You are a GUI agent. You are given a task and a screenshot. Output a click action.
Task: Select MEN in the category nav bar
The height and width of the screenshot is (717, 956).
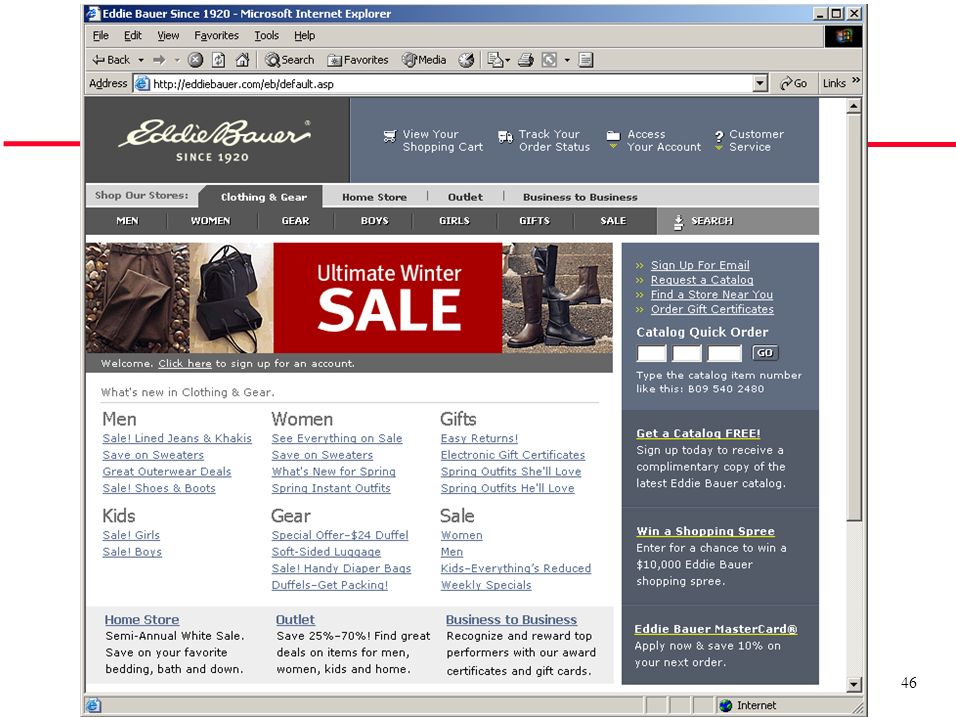click(x=127, y=221)
